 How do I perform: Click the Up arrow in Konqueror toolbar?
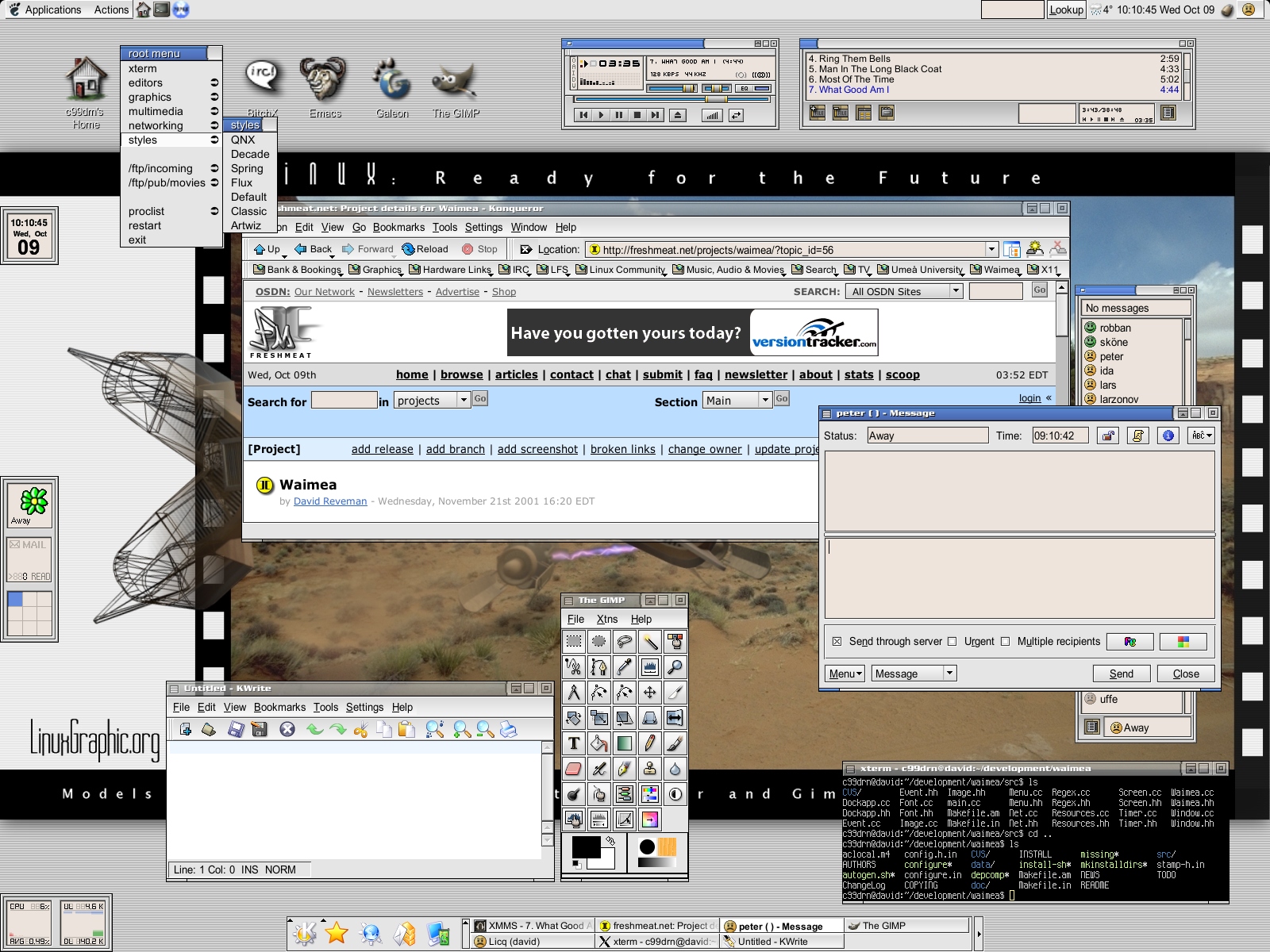267,249
